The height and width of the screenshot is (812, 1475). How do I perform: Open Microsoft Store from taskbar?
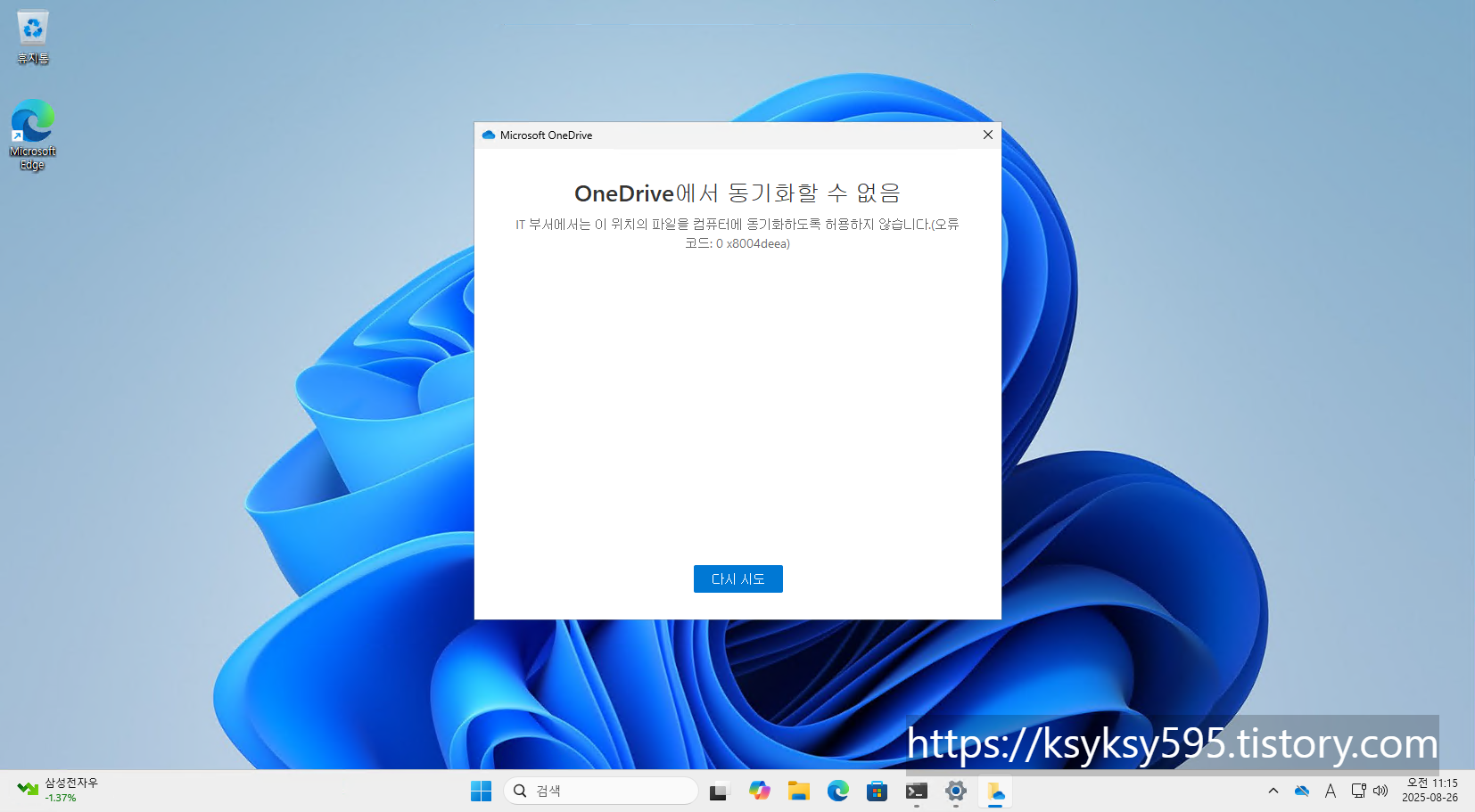877,791
